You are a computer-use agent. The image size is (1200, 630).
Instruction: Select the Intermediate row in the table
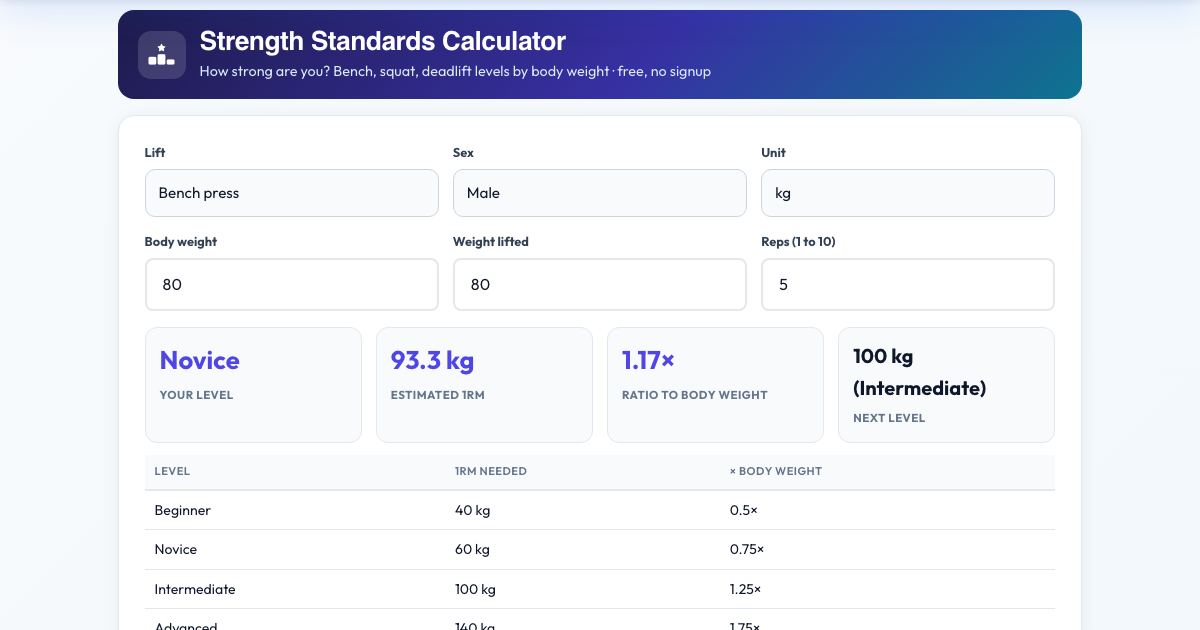[600, 589]
